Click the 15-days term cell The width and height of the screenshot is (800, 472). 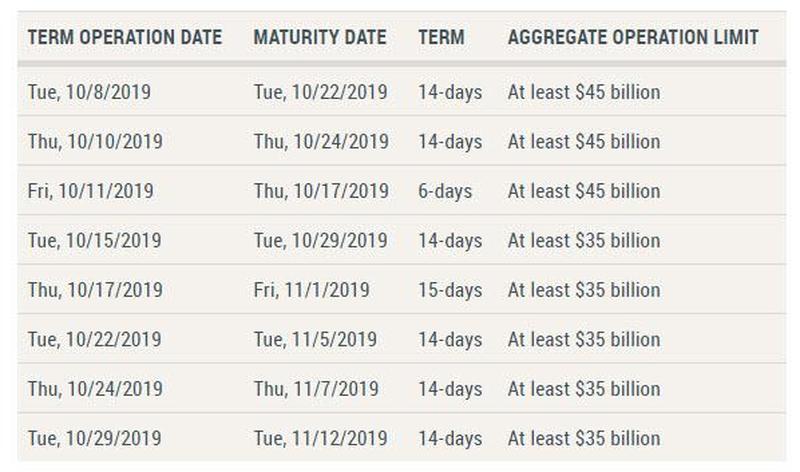click(x=450, y=290)
